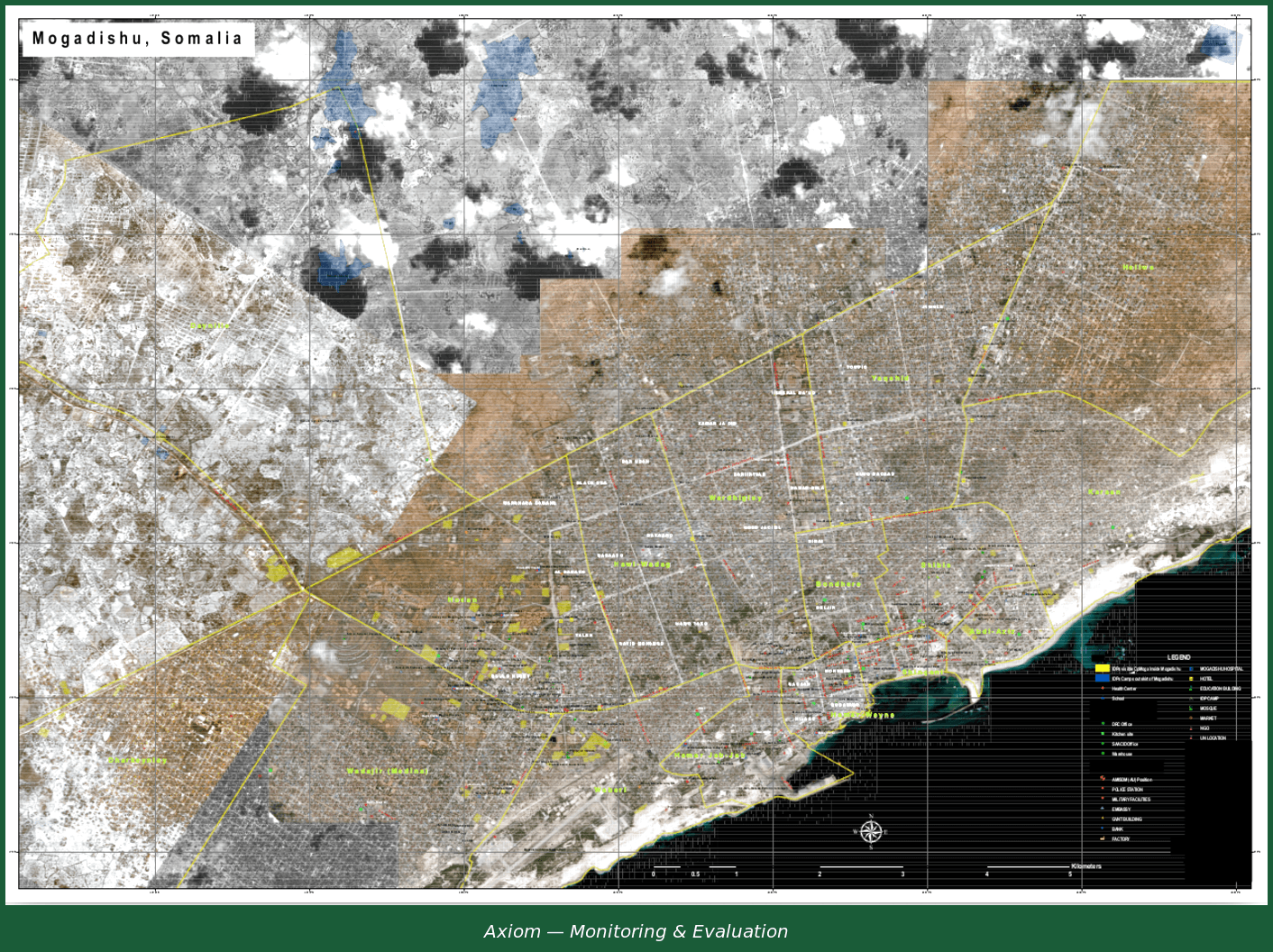Click the Market legend symbol
This screenshot has height=952, width=1273.
tap(1191, 718)
